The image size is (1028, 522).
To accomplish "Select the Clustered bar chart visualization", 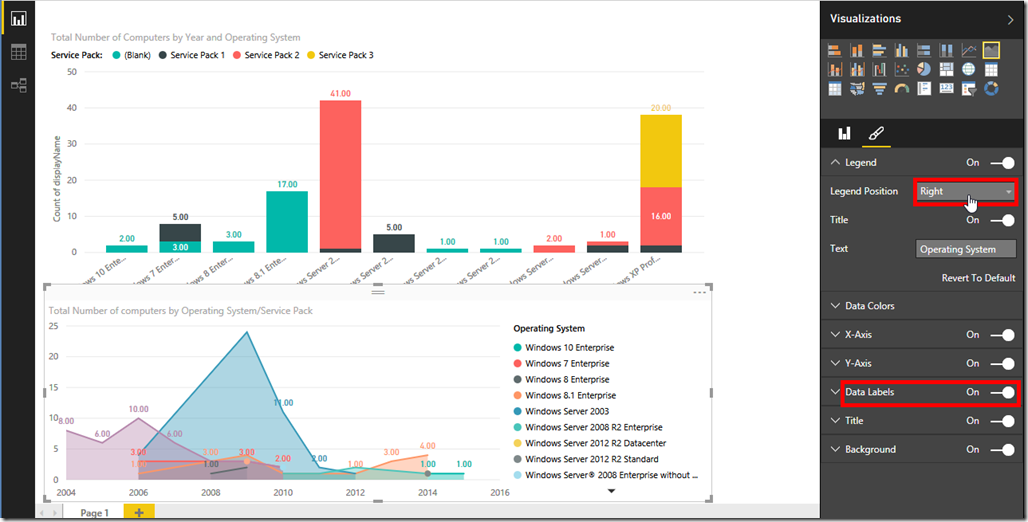I will (879, 50).
